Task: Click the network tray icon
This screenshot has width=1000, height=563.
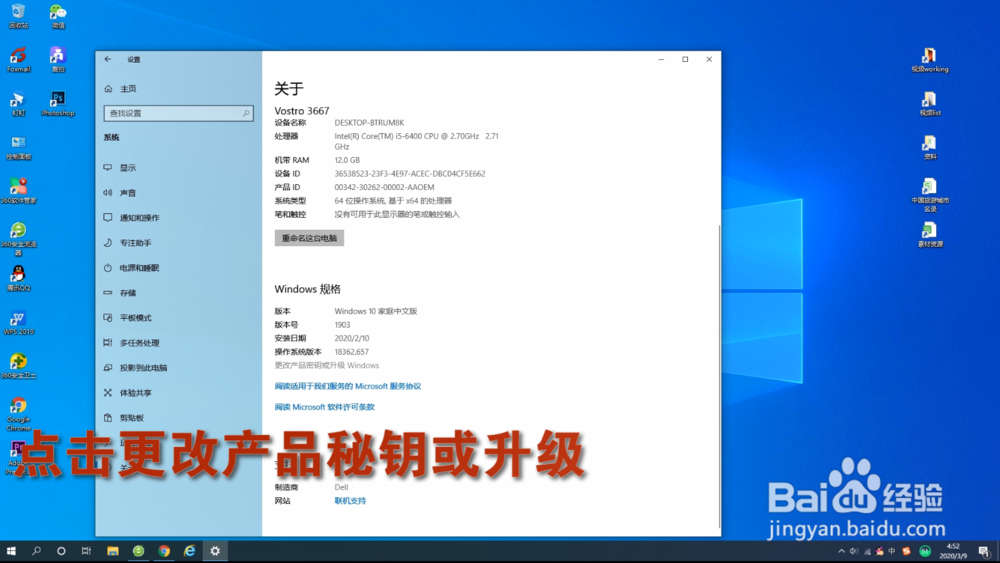Action: 867,552
